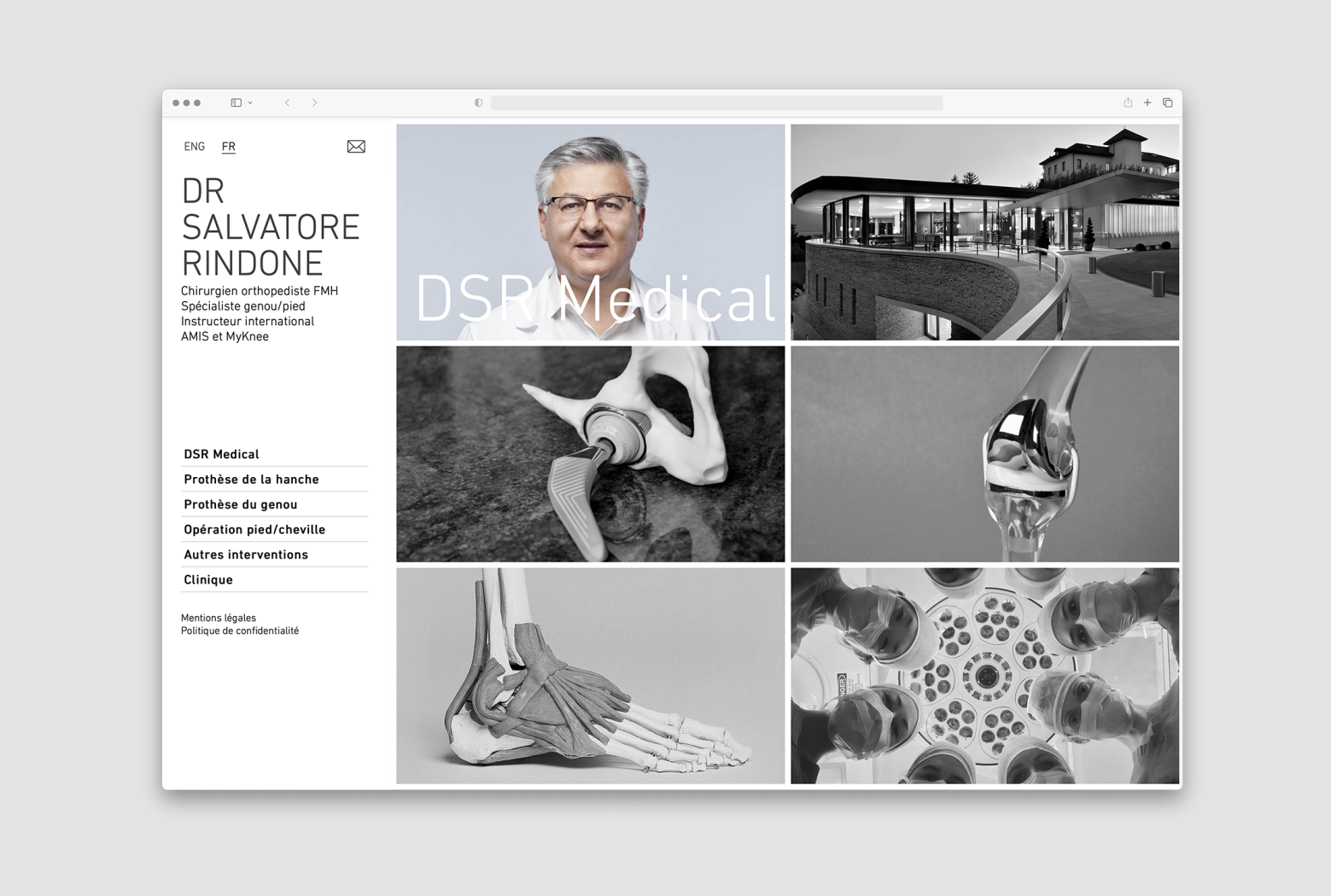Open the Mentions légales link
Viewport: 1331px width, 896px height.
[219, 618]
